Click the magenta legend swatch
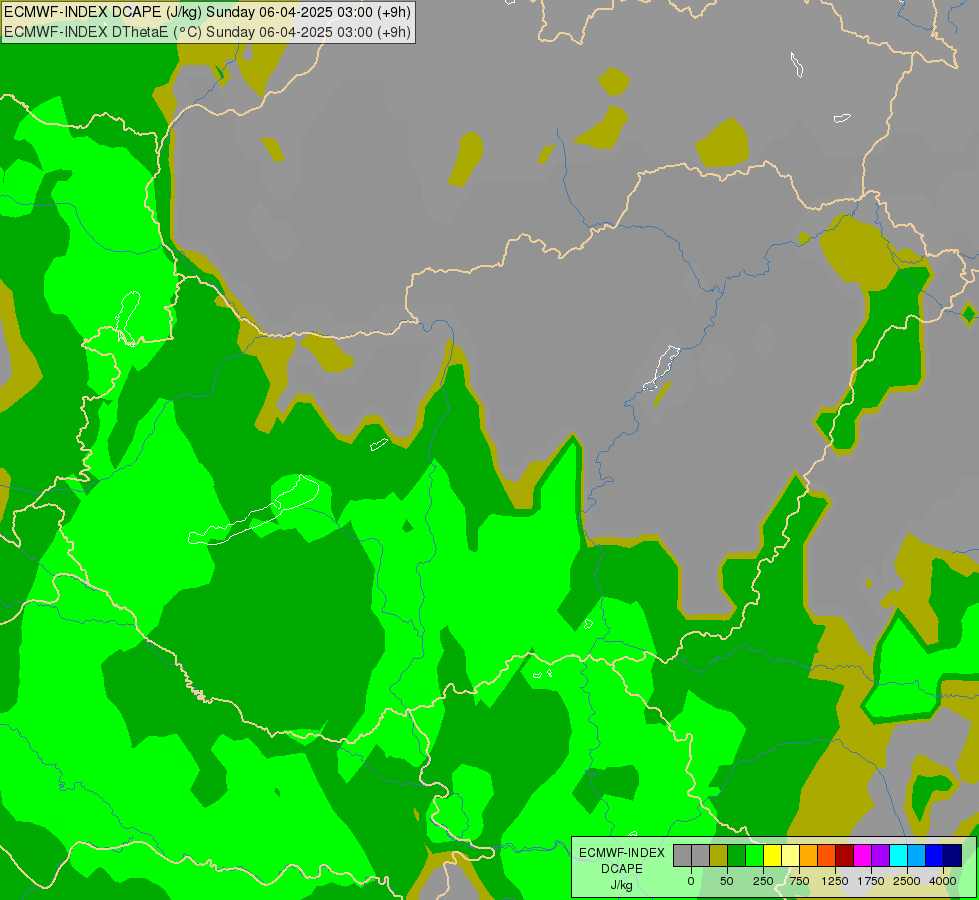Image resolution: width=979 pixels, height=900 pixels. (862, 856)
